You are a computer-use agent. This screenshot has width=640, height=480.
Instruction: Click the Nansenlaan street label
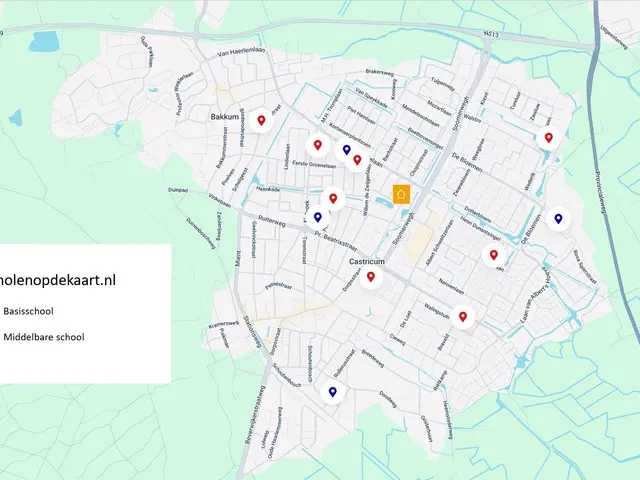451,286
